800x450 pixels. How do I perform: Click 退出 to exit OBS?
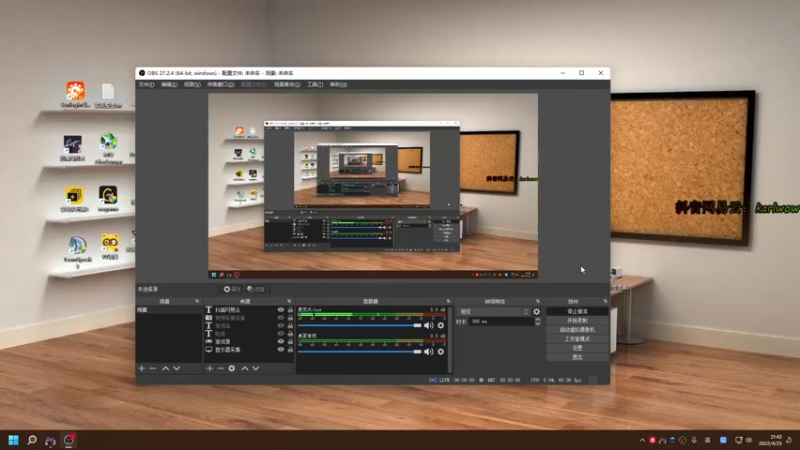tap(577, 357)
